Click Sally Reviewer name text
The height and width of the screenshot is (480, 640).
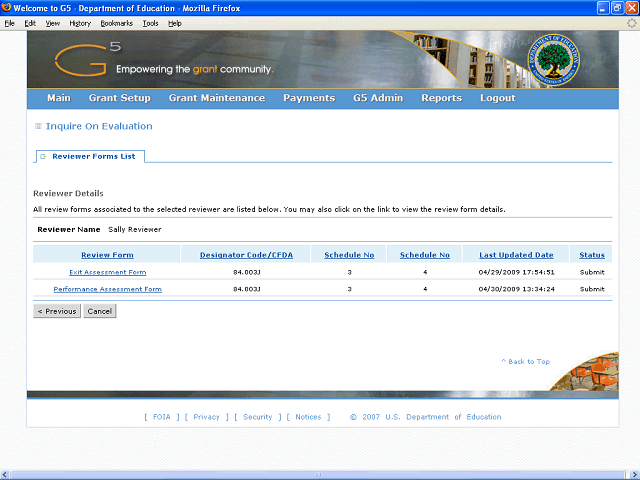(135, 230)
